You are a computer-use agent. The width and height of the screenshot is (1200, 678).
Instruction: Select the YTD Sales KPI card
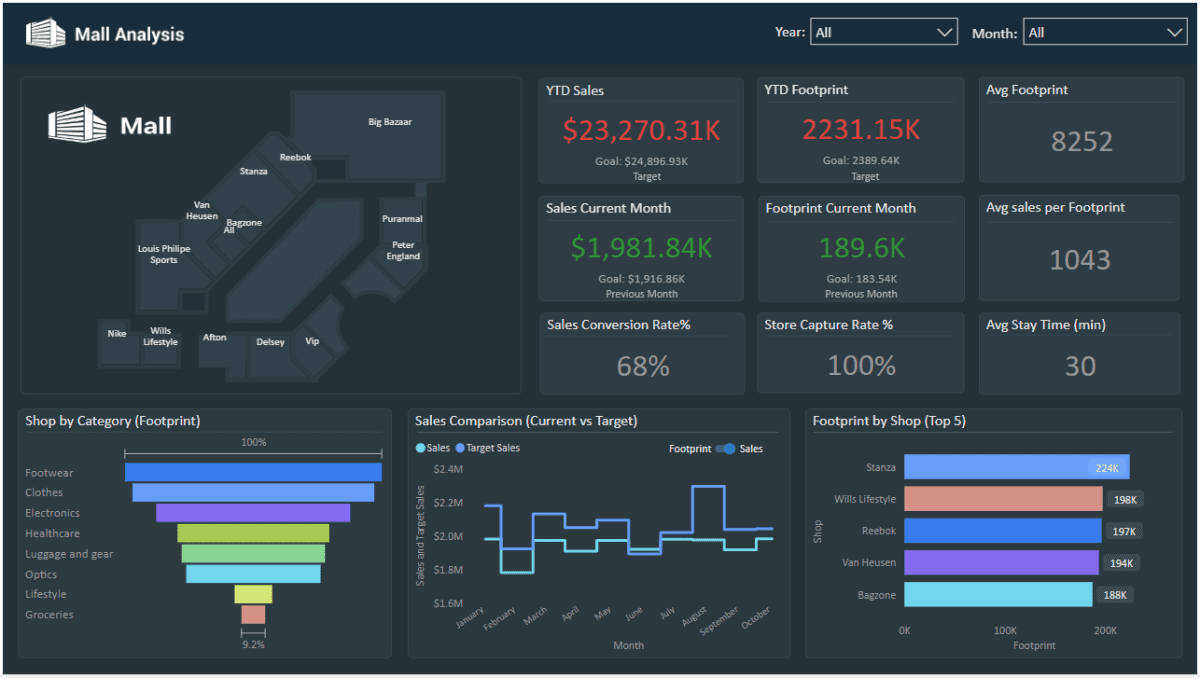(x=640, y=130)
